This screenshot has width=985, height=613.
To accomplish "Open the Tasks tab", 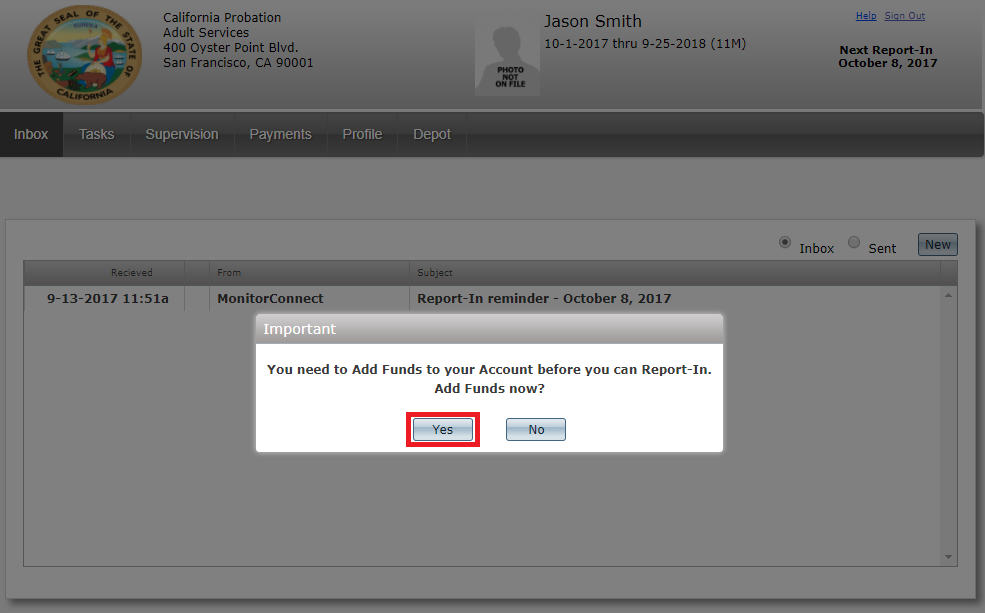I will pyautogui.click(x=96, y=134).
